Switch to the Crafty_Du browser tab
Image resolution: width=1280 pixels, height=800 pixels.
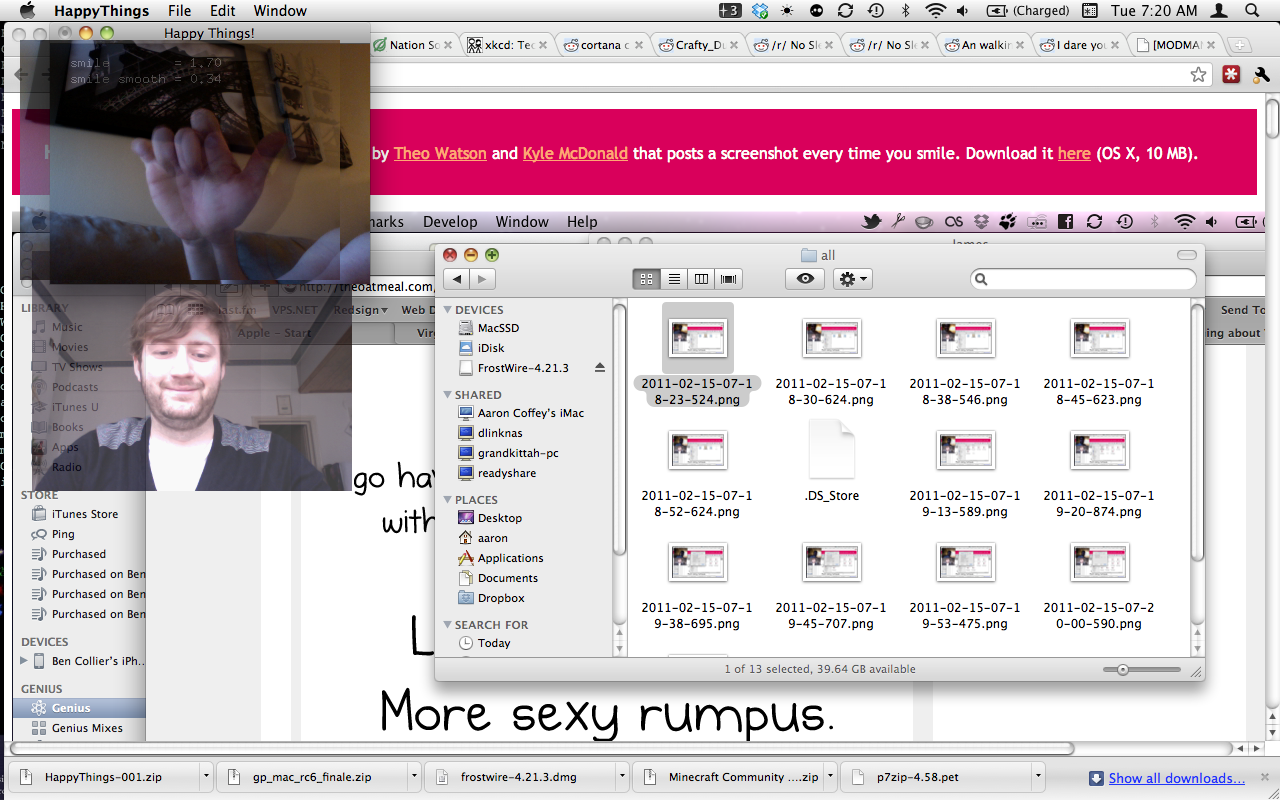[698, 45]
